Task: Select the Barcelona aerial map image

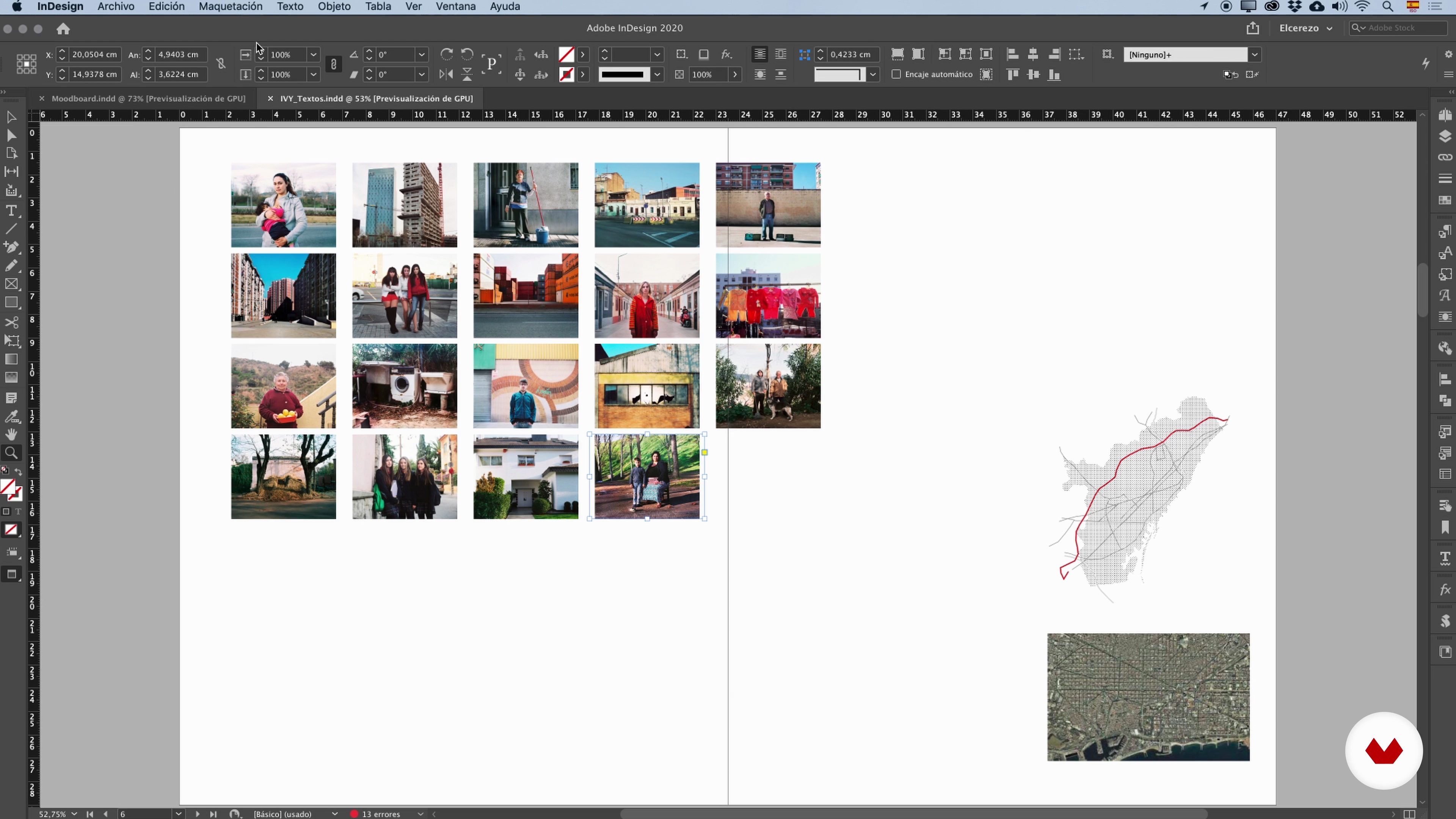Action: 1148,697
